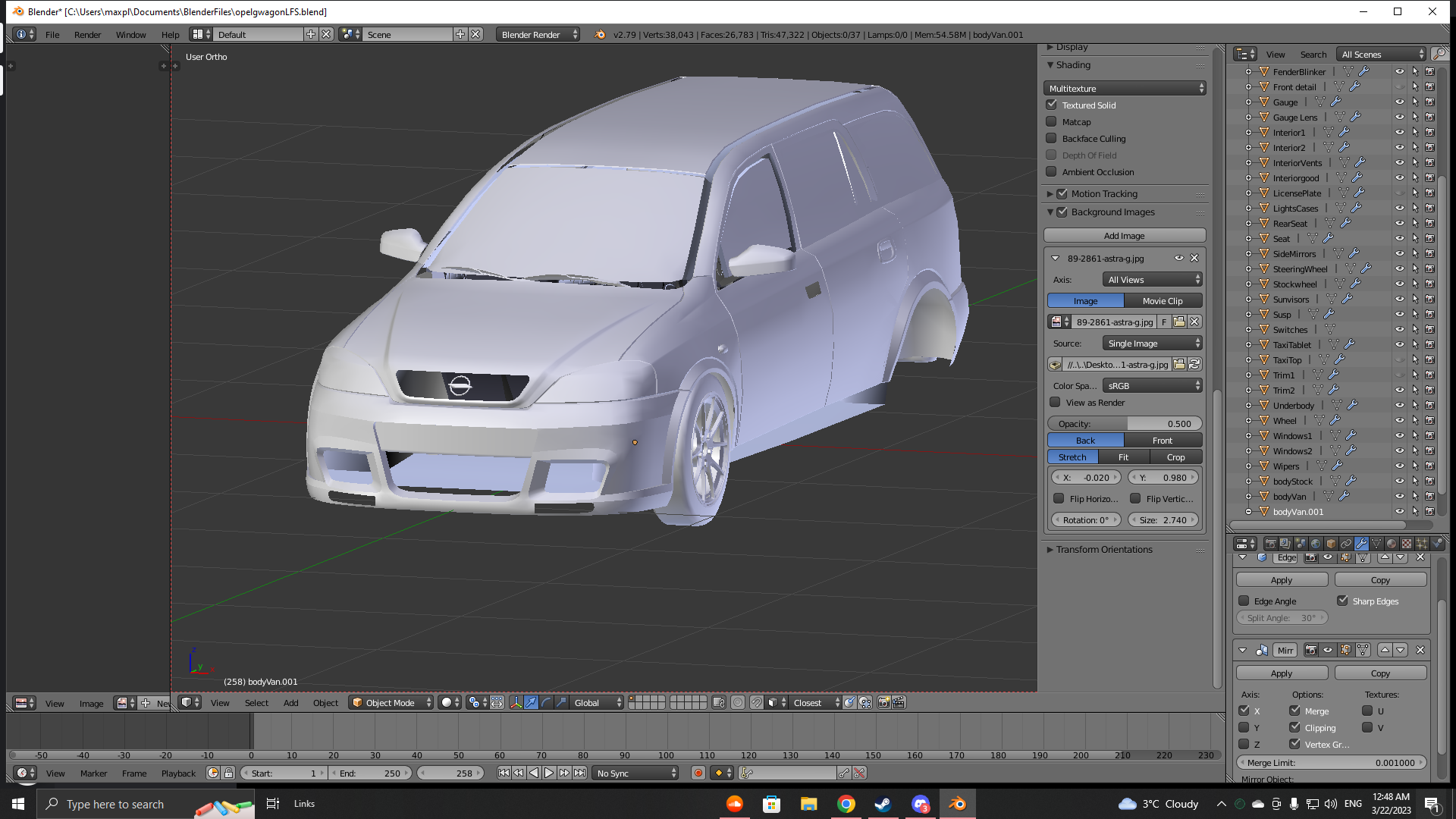Viewport: 1456px width, 819px height.
Task: Expand the Transform Orientations panel
Action: click(x=1103, y=550)
